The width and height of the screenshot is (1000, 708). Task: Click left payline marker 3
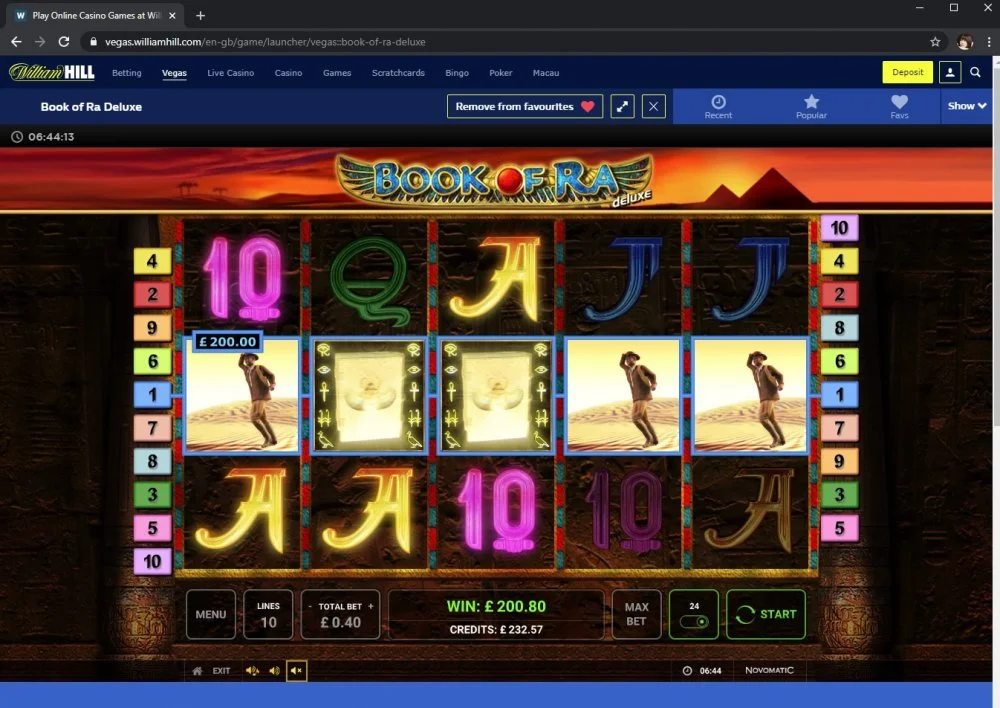[152, 494]
